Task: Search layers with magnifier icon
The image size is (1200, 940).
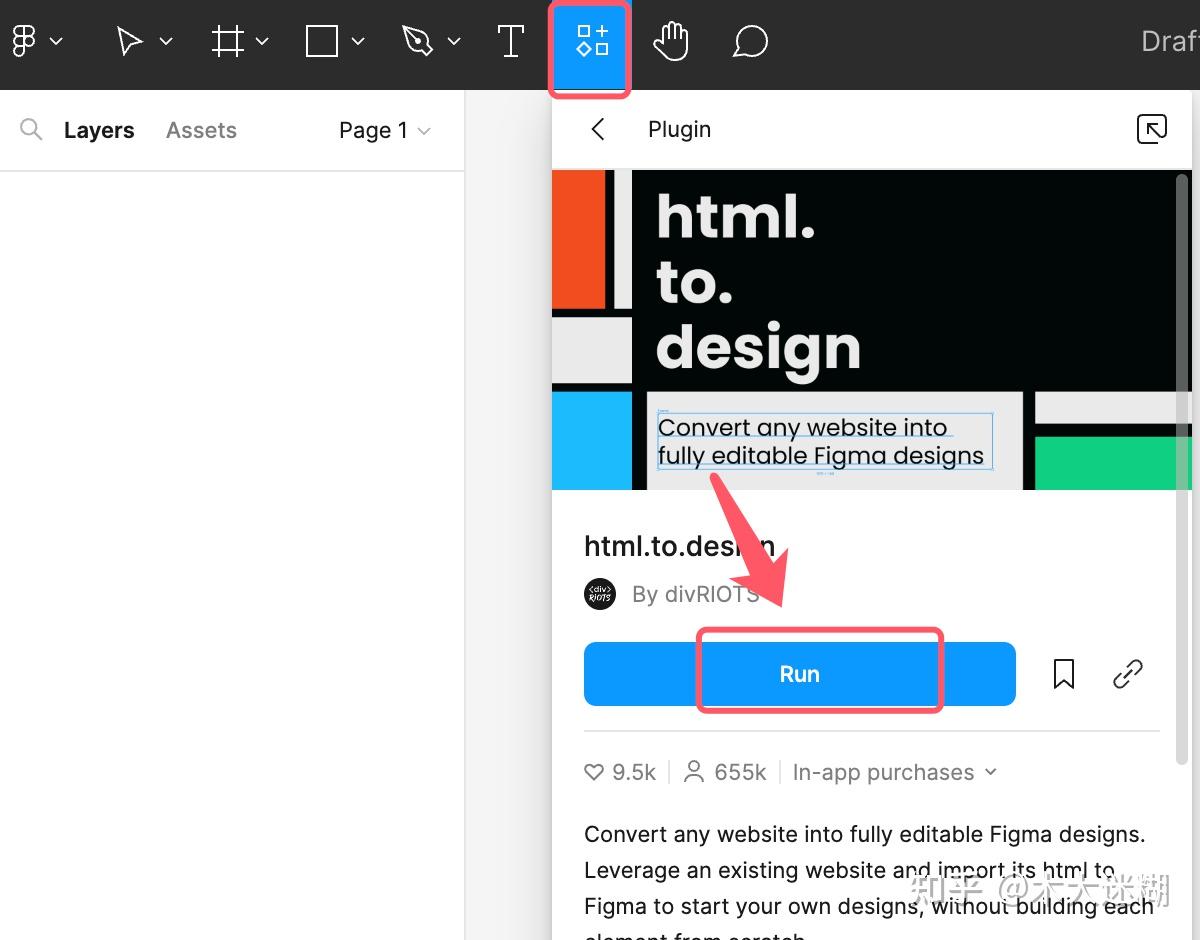Action: pyautogui.click(x=31, y=129)
